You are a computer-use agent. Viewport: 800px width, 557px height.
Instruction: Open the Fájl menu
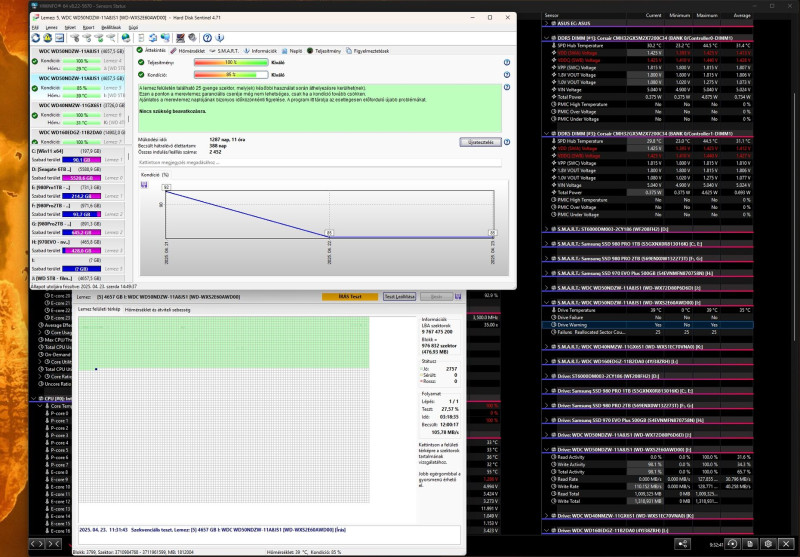[x=35, y=28]
